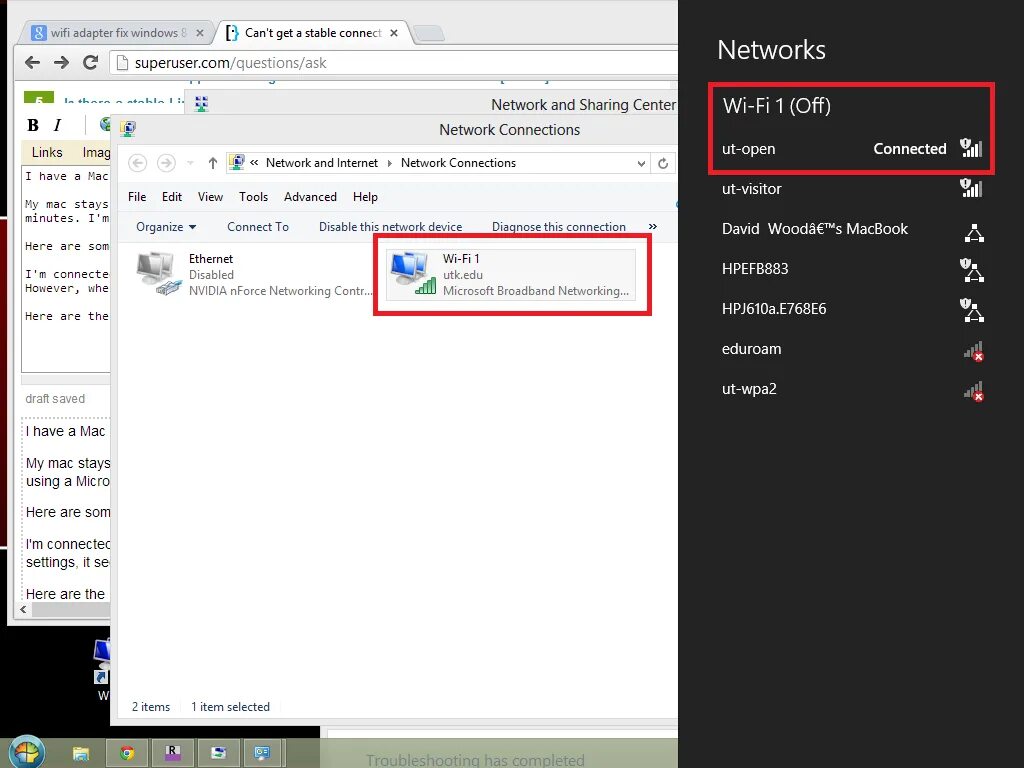Click the Network Connections window title icon
1024x768 pixels.
pos(128,129)
